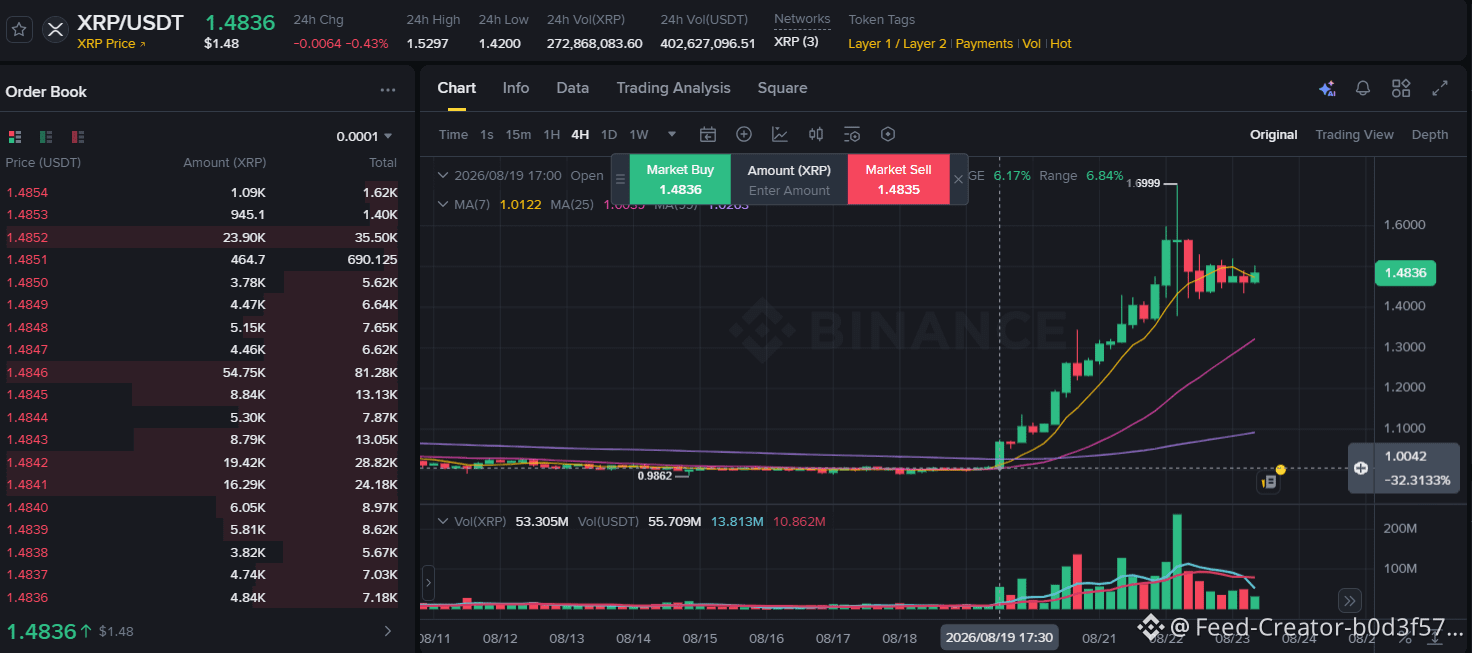The height and width of the screenshot is (653, 1472).
Task: Open the news note marker on chart
Action: (1270, 482)
